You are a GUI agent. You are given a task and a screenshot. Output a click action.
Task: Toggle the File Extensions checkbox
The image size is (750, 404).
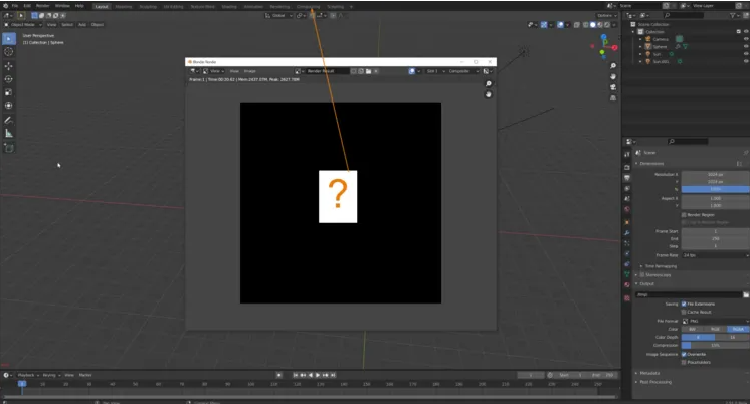pyautogui.click(x=684, y=304)
